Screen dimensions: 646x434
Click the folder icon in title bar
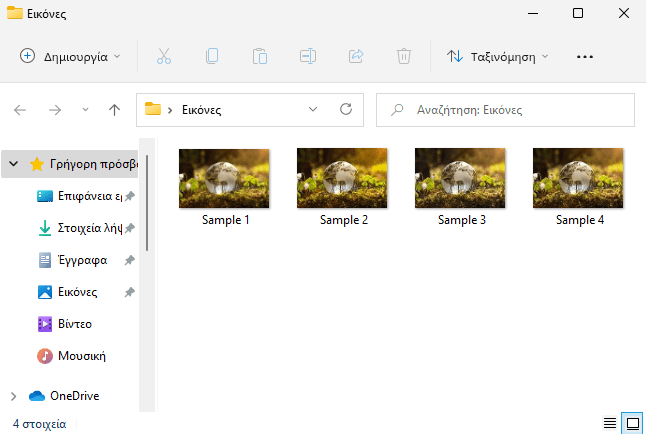[x=15, y=13]
